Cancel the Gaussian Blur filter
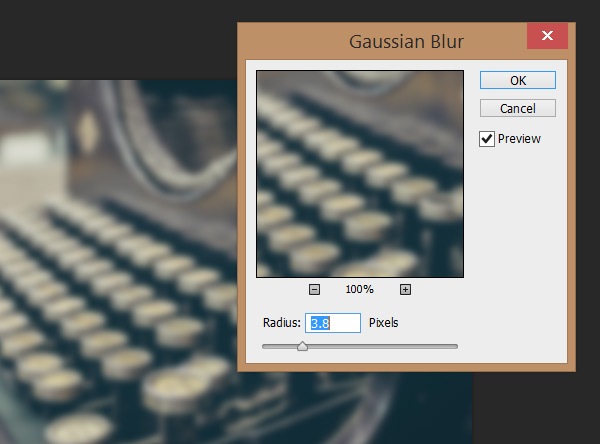 [517, 108]
